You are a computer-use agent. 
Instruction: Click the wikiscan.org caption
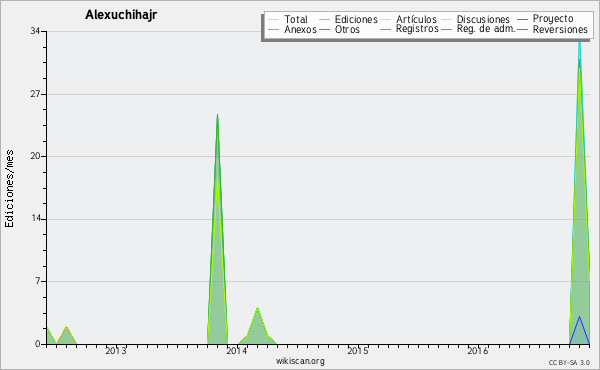[300, 361]
